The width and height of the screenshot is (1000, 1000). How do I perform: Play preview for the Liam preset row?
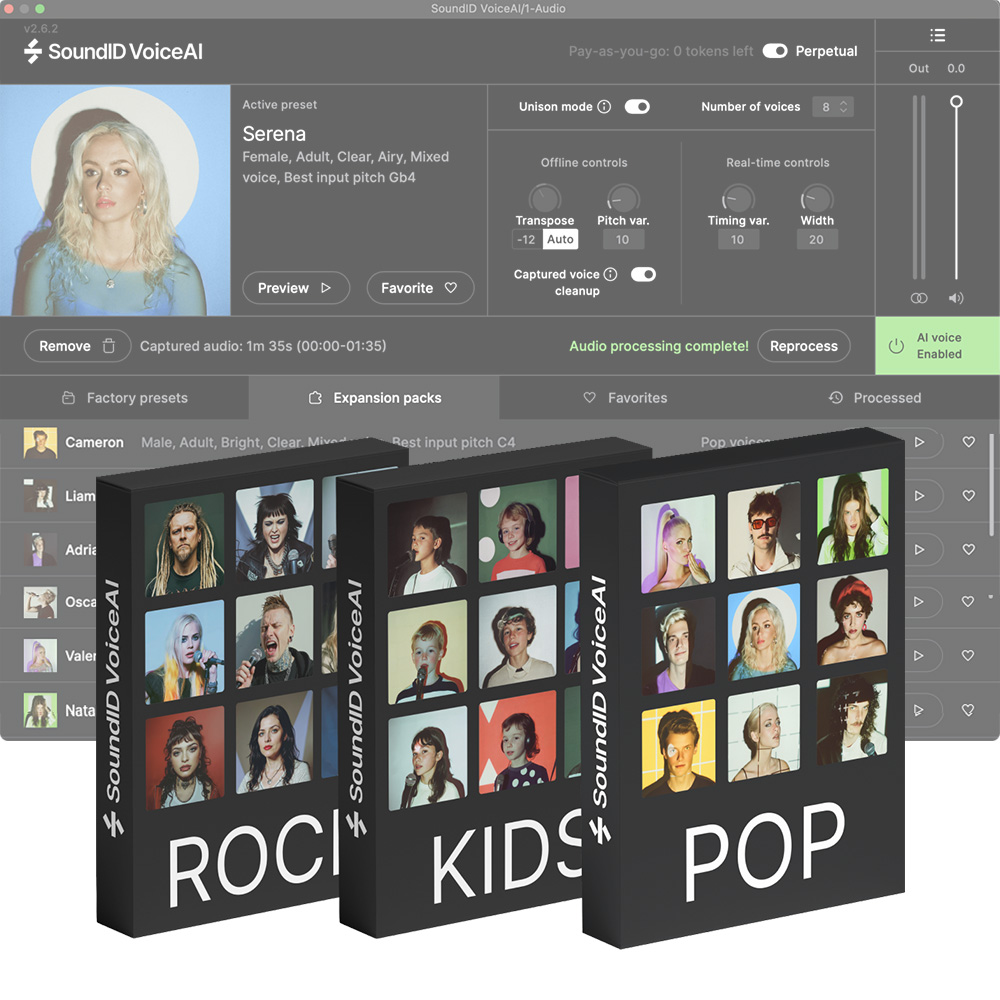(x=920, y=496)
